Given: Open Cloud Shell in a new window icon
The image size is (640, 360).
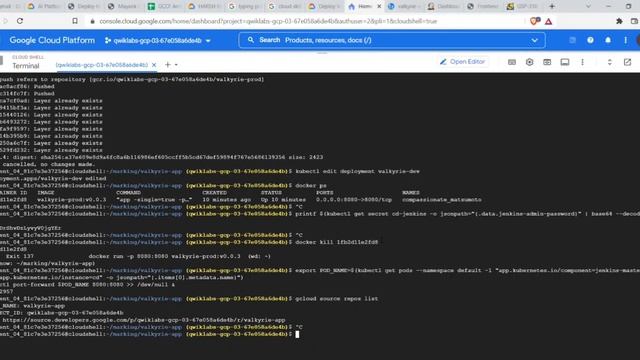Looking at the screenshot, I should (627, 62).
